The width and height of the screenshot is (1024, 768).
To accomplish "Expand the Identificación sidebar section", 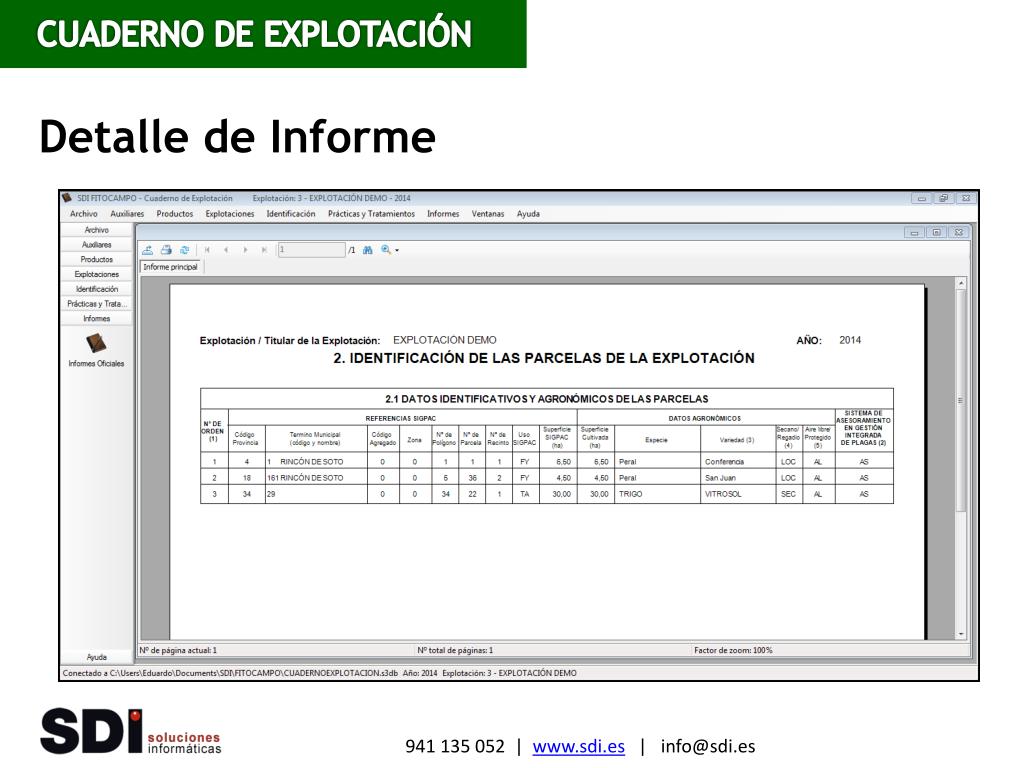I will point(97,289).
